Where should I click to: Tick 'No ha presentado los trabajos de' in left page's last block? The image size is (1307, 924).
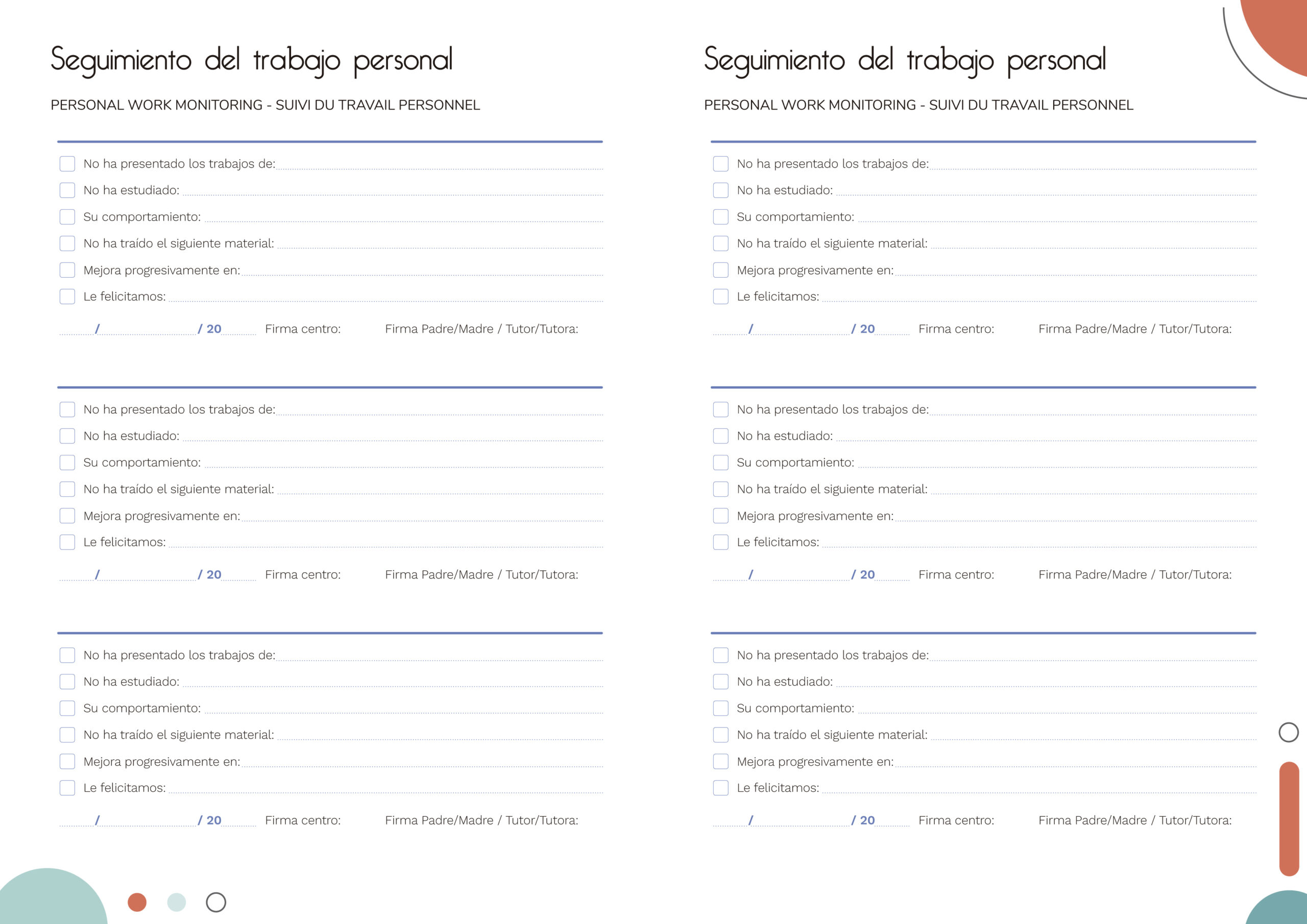tap(67, 655)
